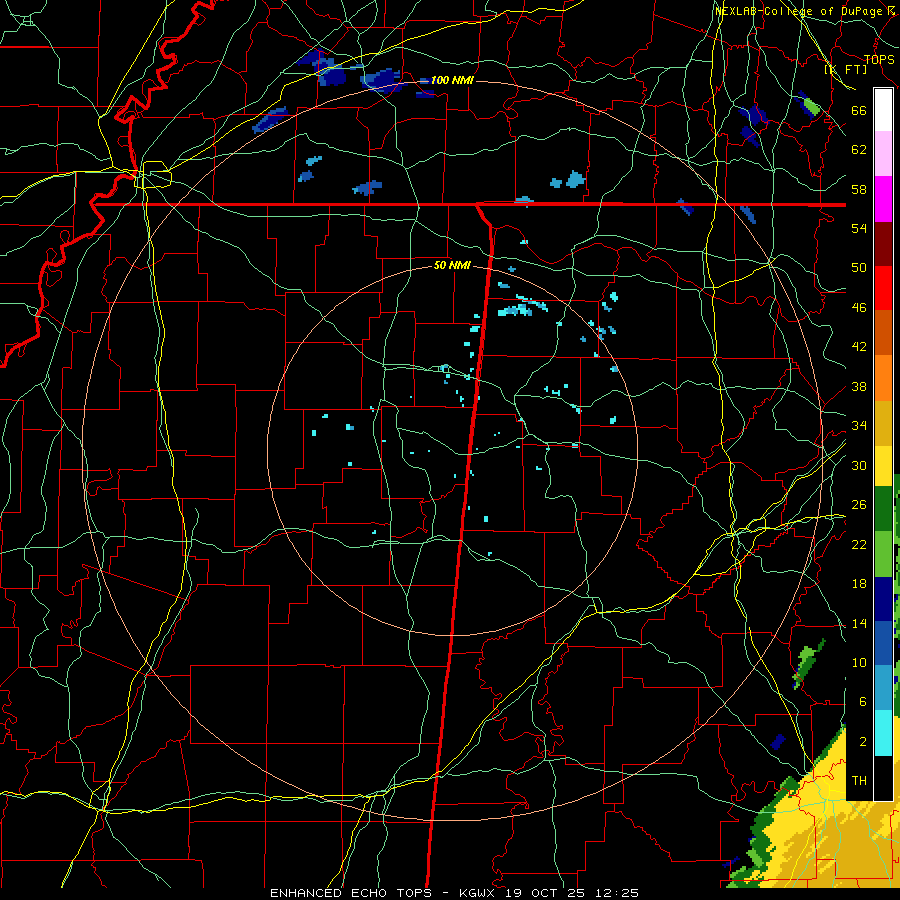Click the 'ENHANCED ECHO TOPS - KGWX' caption

pyautogui.click(x=385, y=893)
